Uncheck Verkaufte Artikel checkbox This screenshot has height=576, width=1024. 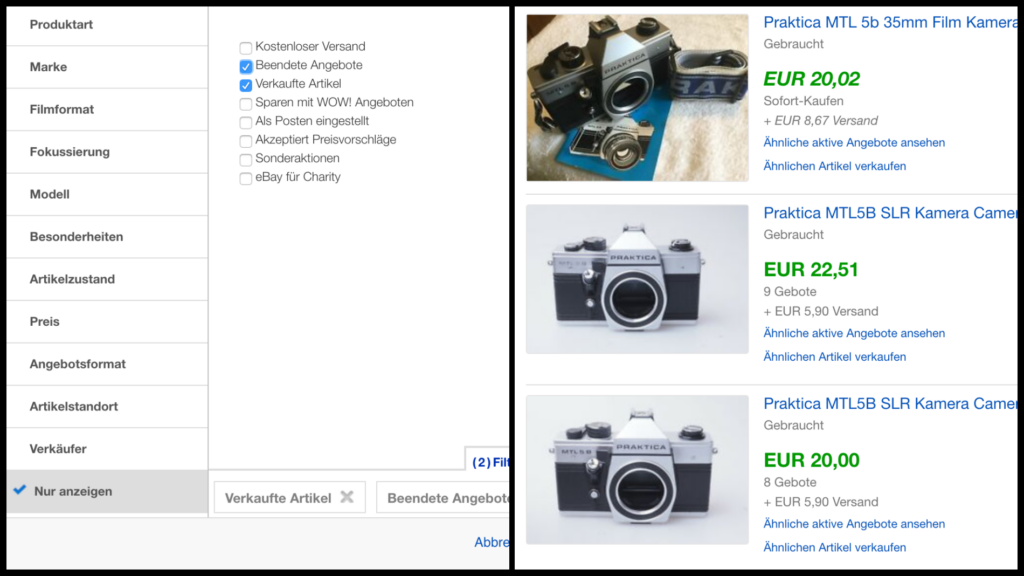point(246,85)
